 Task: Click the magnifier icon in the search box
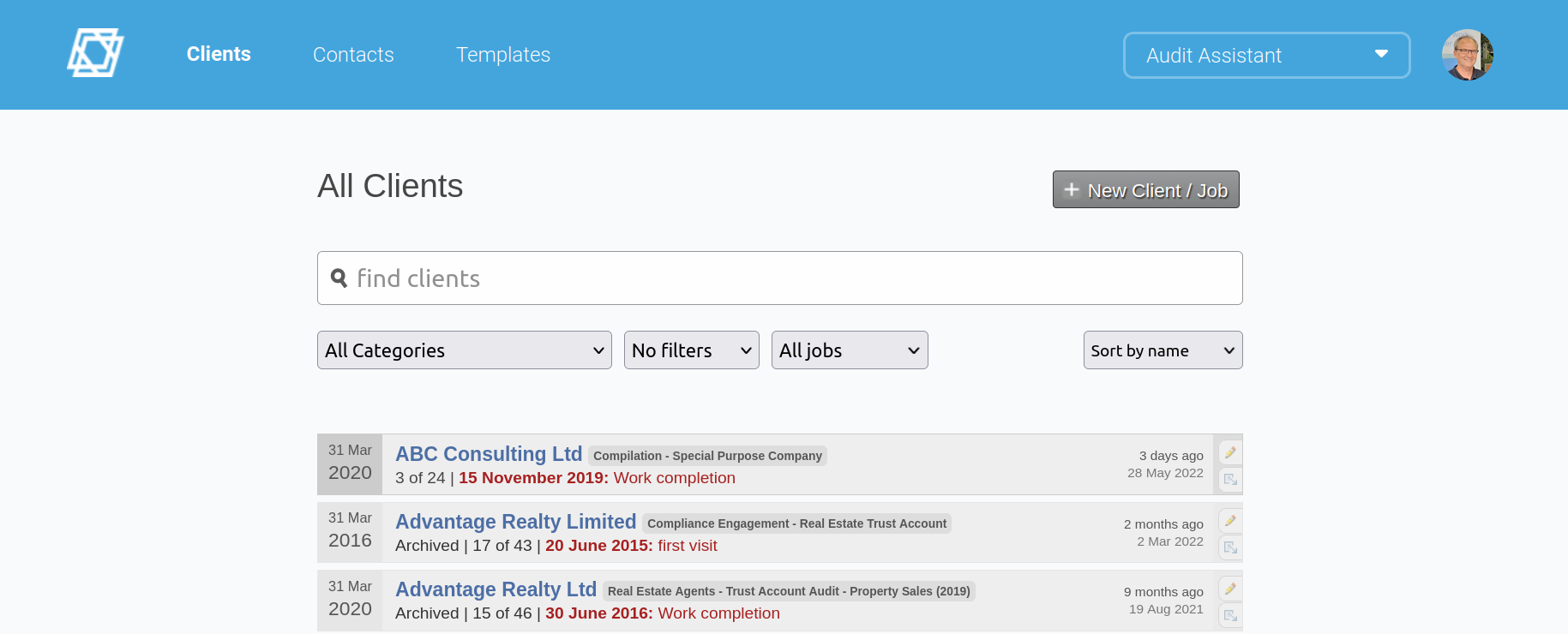[339, 278]
